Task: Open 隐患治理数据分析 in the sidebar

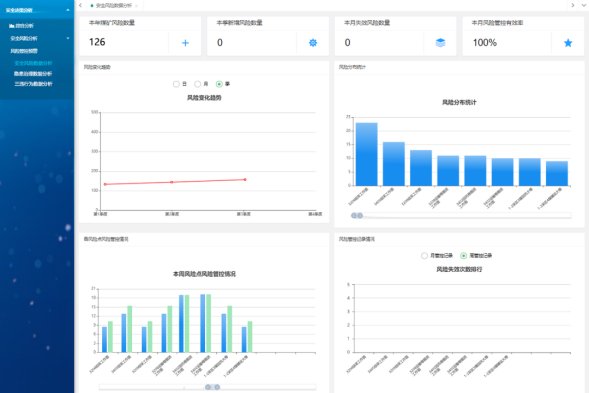Action: tap(33, 74)
